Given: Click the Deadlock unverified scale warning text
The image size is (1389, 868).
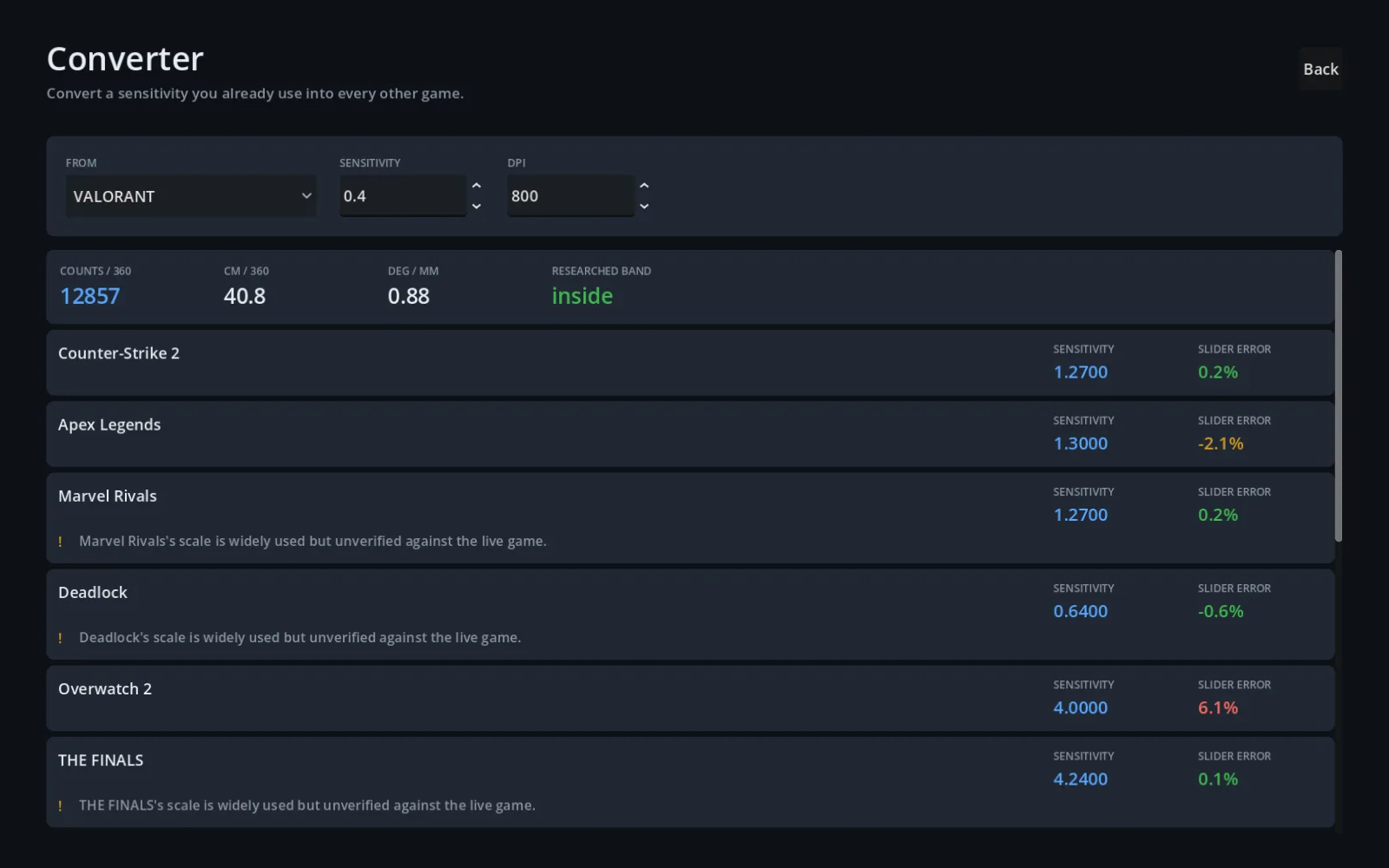Looking at the screenshot, I should (x=300, y=638).
